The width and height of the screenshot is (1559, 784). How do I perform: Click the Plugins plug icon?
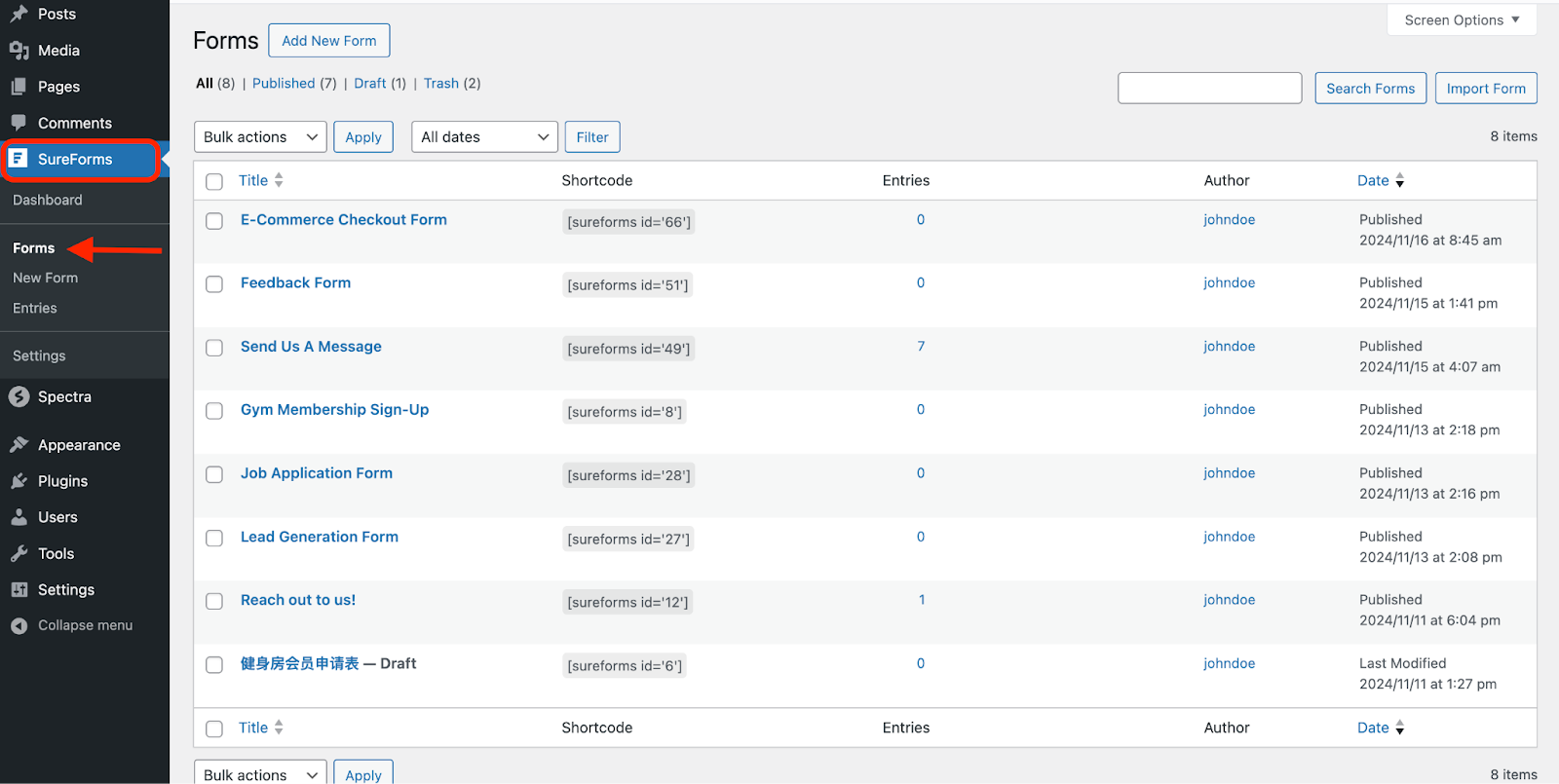click(19, 481)
